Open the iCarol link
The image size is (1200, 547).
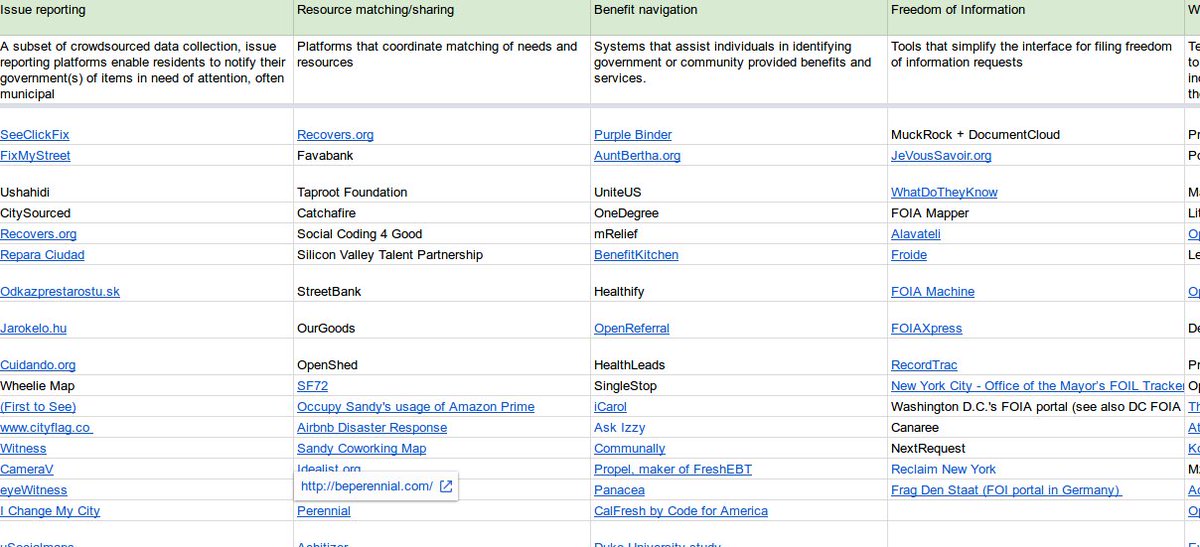(610, 407)
